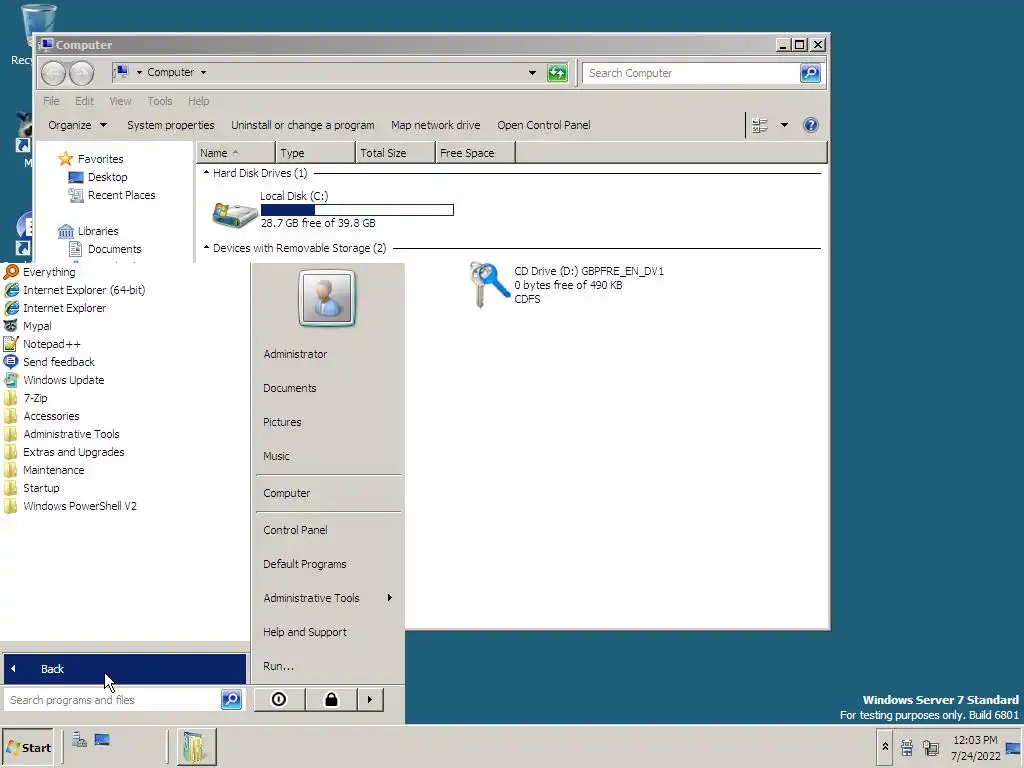Open Run... from the Start menu
The height and width of the screenshot is (768, 1024).
point(278,666)
